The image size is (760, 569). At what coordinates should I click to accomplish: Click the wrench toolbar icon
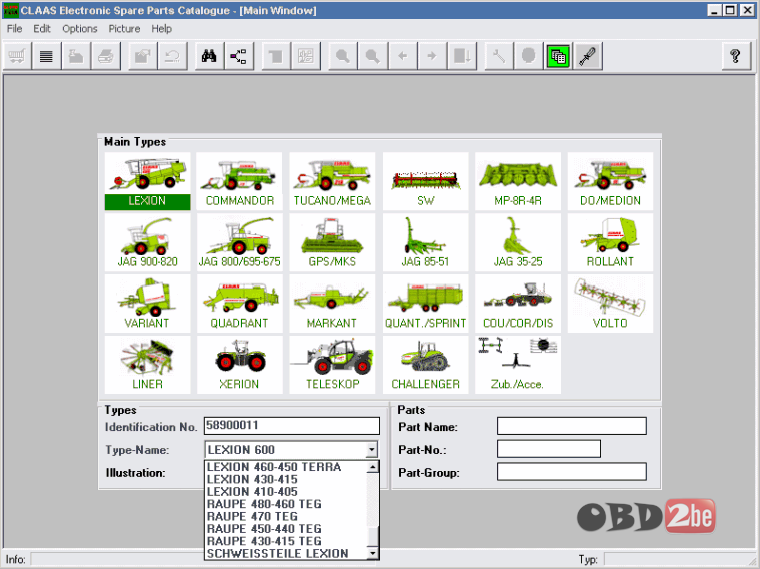(499, 56)
